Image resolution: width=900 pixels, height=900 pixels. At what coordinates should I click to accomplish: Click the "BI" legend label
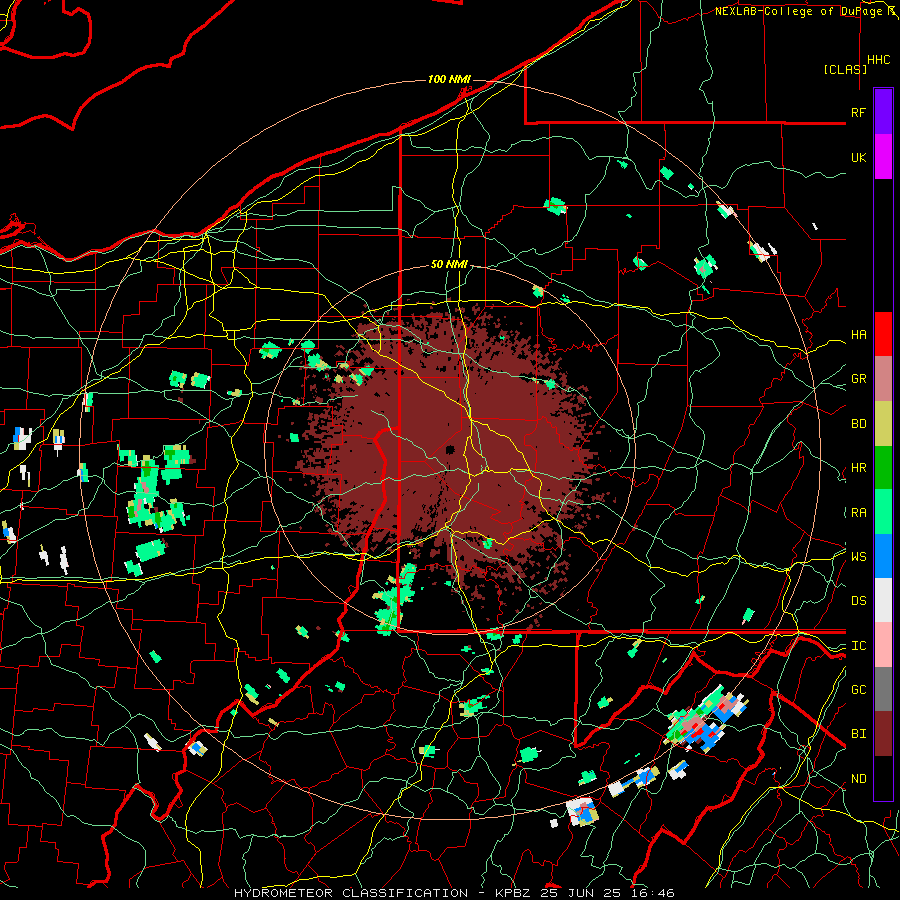tap(858, 734)
